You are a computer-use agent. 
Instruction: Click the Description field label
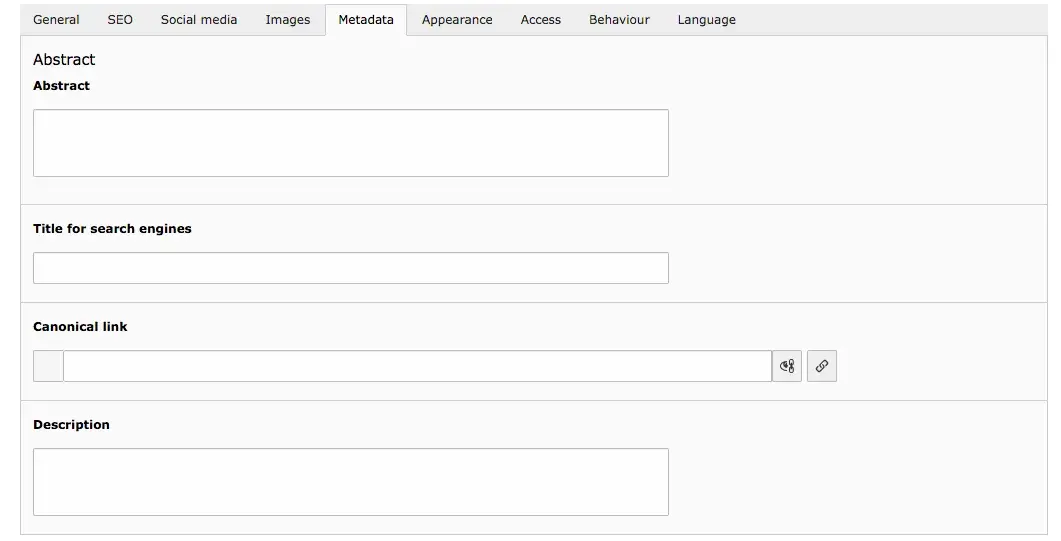point(71,425)
